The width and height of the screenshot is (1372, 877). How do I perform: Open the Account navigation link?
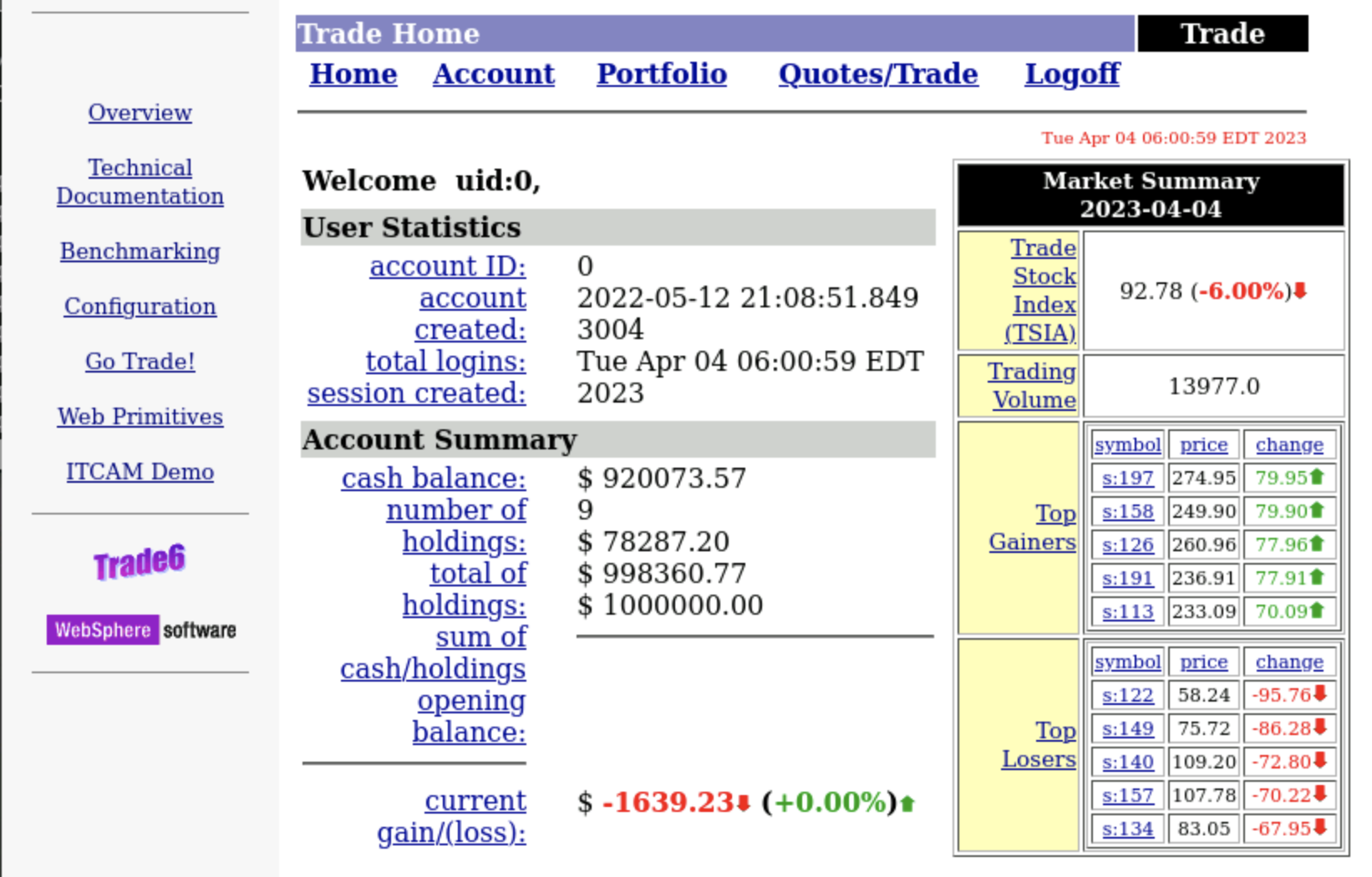pyautogui.click(x=494, y=74)
